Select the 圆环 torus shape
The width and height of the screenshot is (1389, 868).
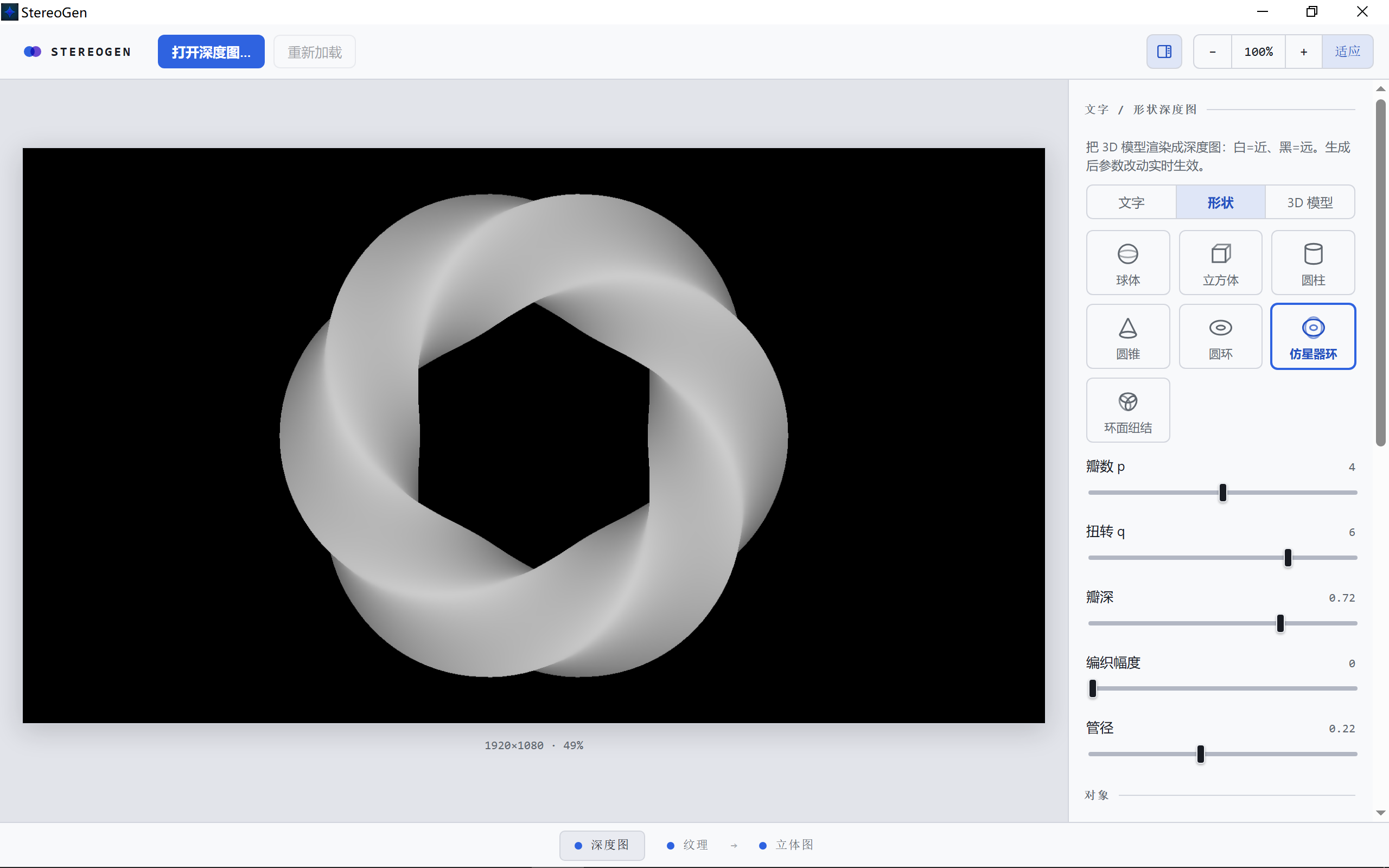pos(1220,336)
